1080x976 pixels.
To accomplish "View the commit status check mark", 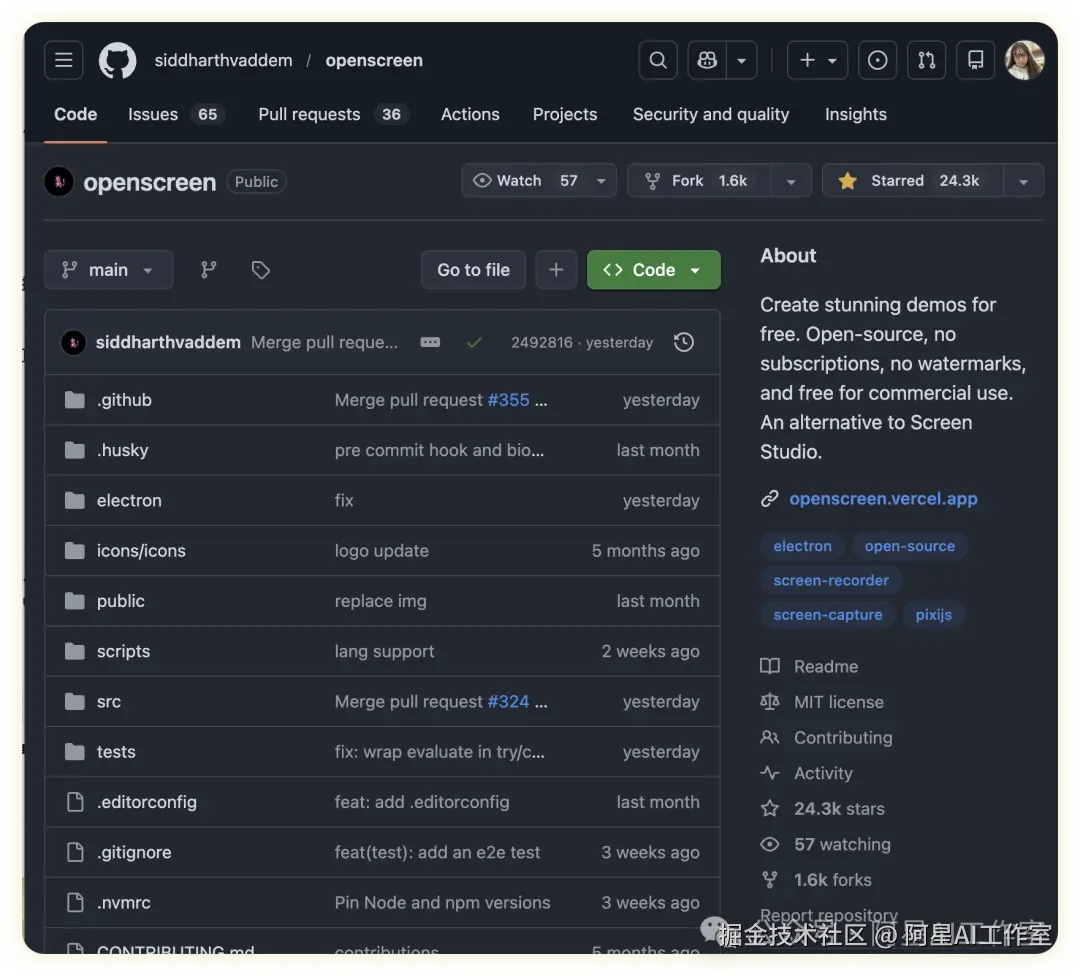I will 474,342.
